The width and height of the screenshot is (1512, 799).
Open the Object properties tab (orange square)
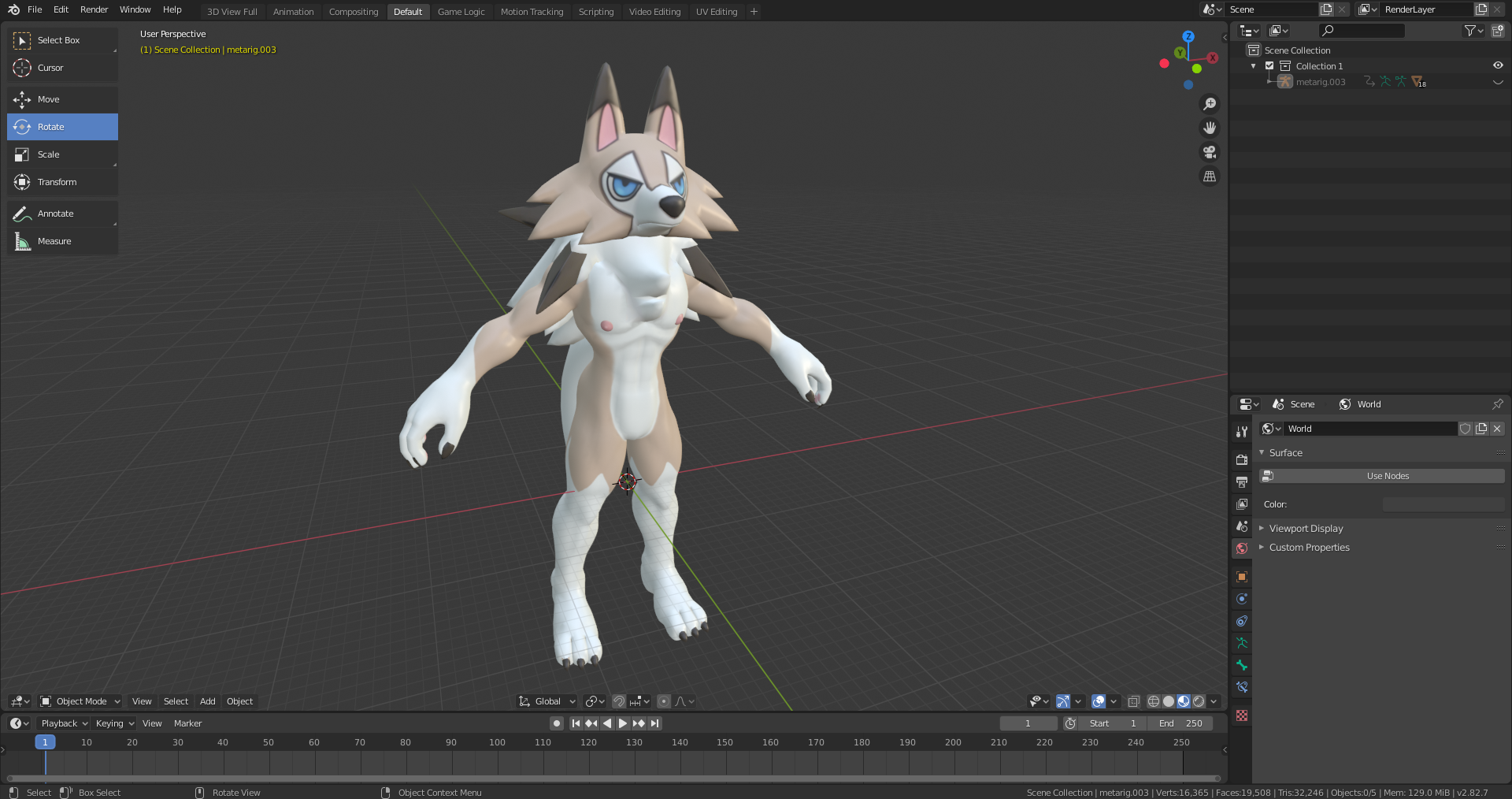point(1242,577)
